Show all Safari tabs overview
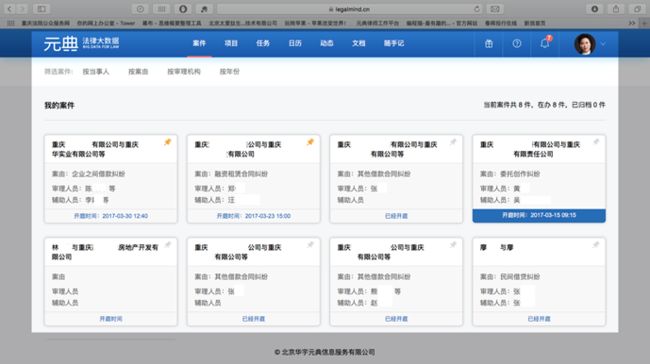The image size is (650, 364). [637, 9]
